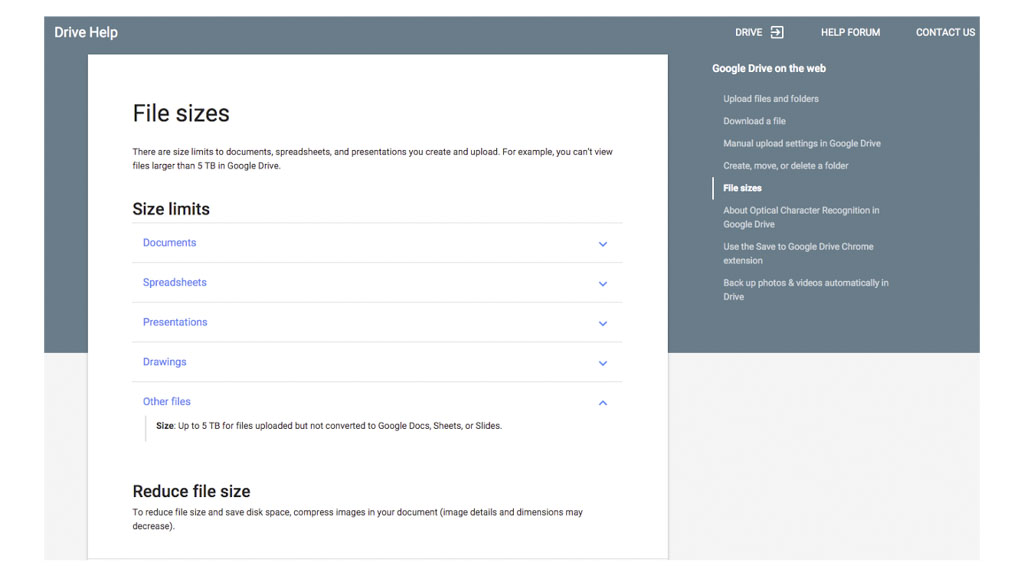The width and height of the screenshot is (1024, 576).
Task: Collapse the Other files chevron
Action: [603, 403]
